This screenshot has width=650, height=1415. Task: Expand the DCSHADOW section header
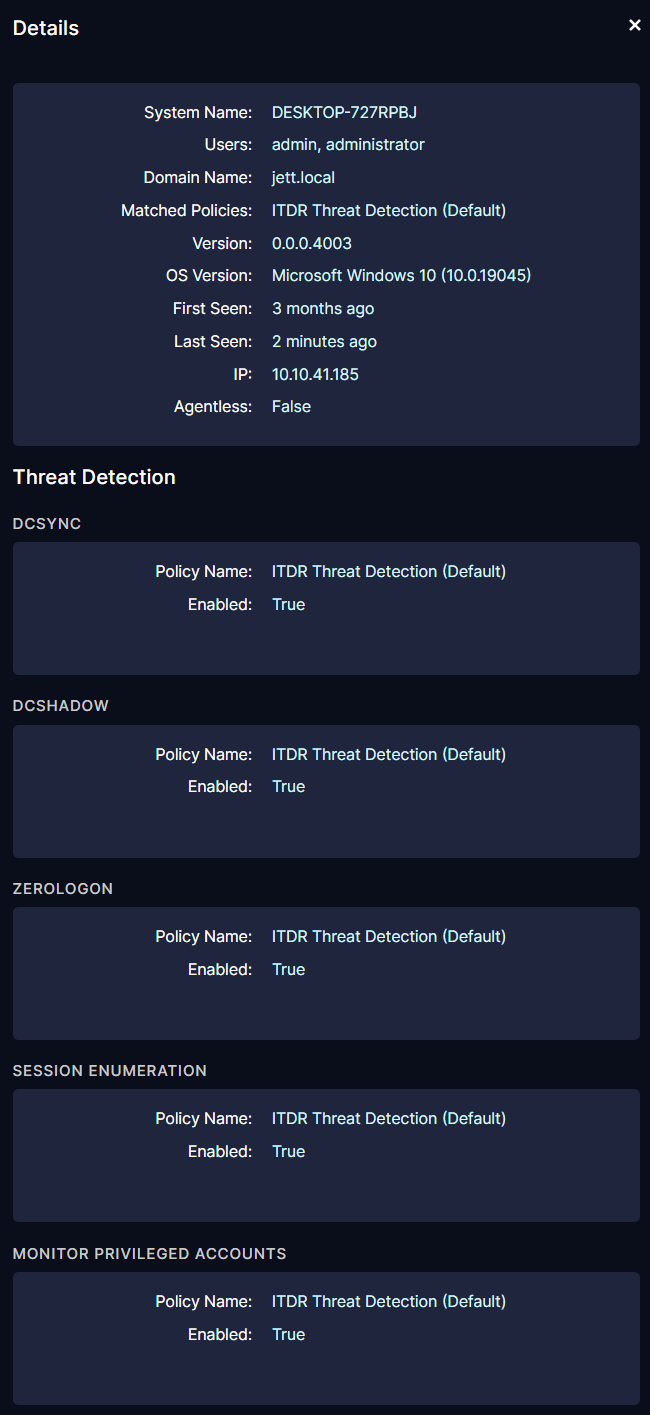61,705
